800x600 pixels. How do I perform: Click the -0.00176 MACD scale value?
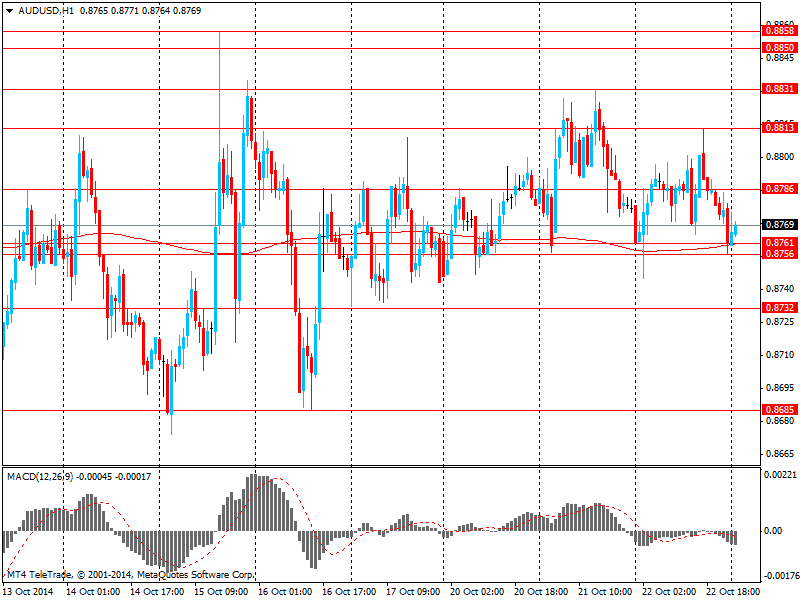coord(779,575)
